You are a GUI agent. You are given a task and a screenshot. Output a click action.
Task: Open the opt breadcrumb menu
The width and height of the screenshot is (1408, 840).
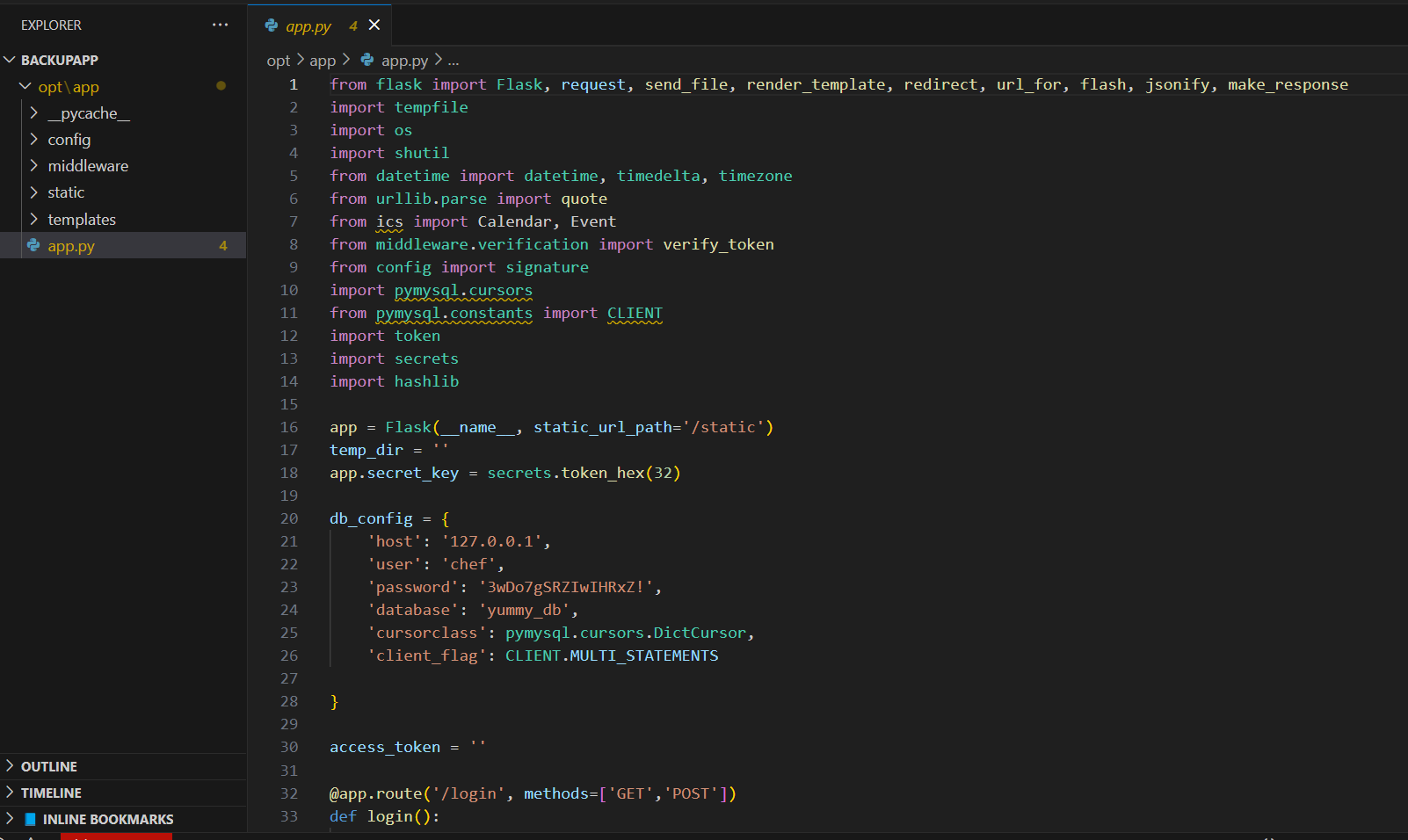(278, 60)
